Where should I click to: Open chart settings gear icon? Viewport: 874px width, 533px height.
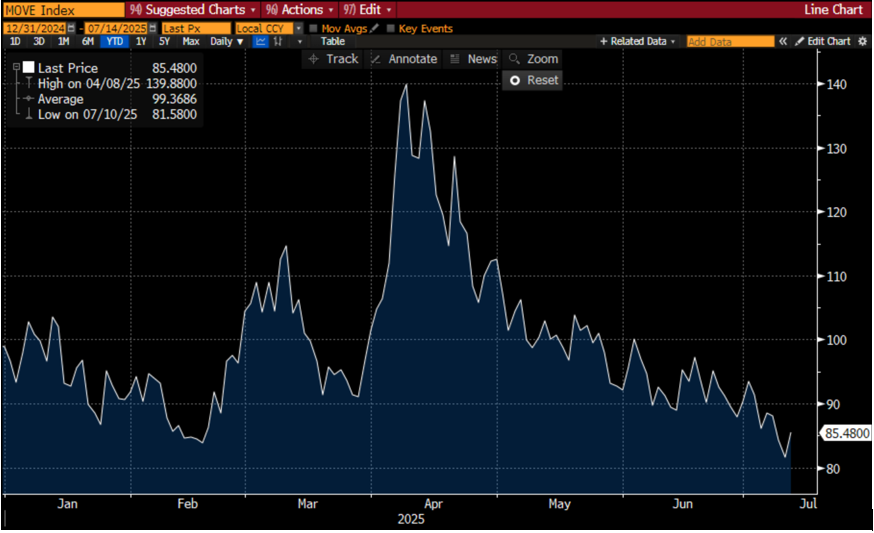(x=862, y=41)
